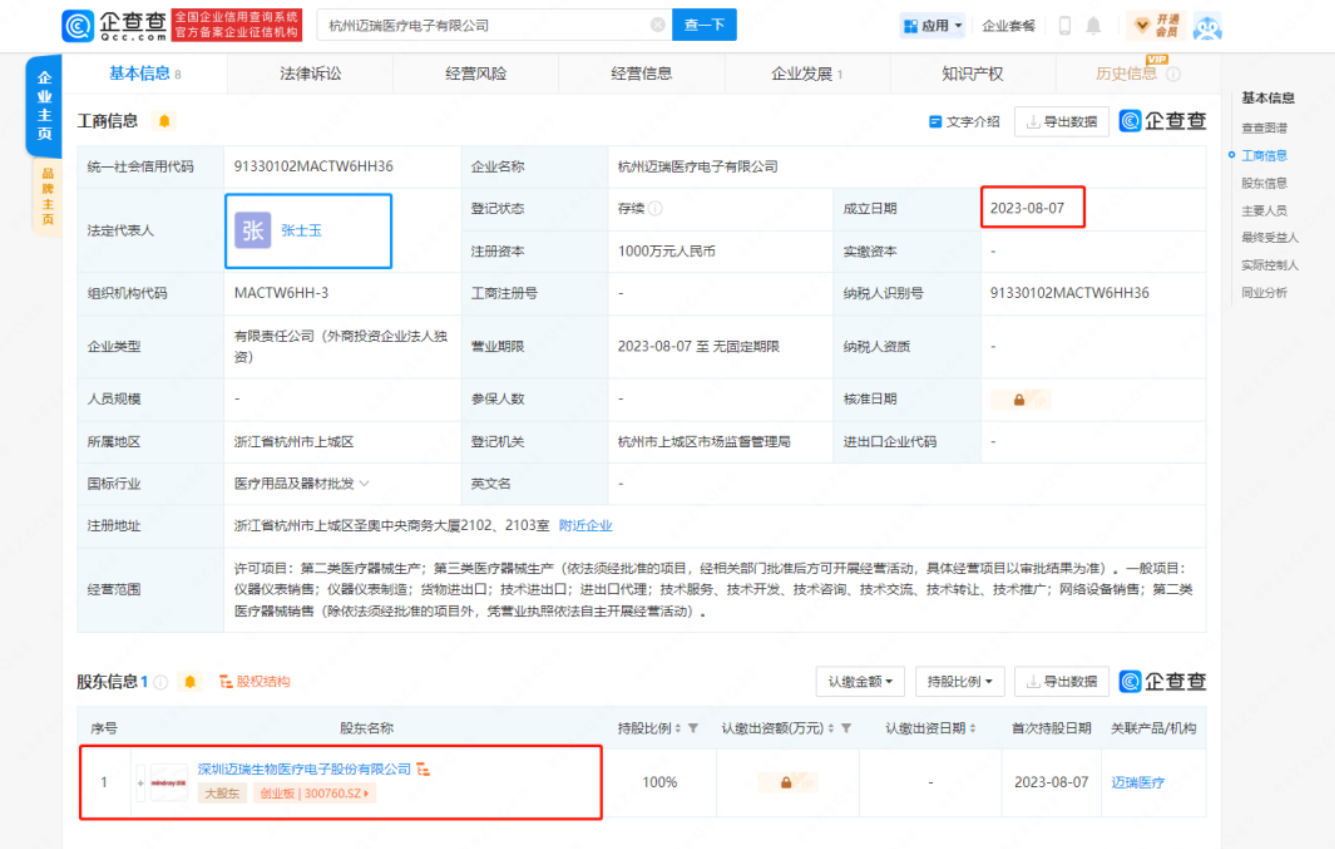
Task: Filter the 认缴出资额 column using the funnel icon
Action: [x=846, y=728]
